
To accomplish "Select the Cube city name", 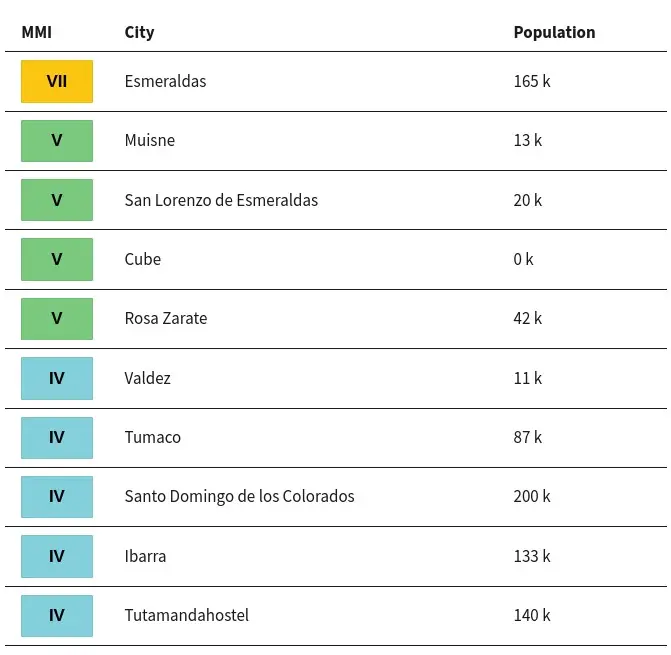I will [x=143, y=259].
